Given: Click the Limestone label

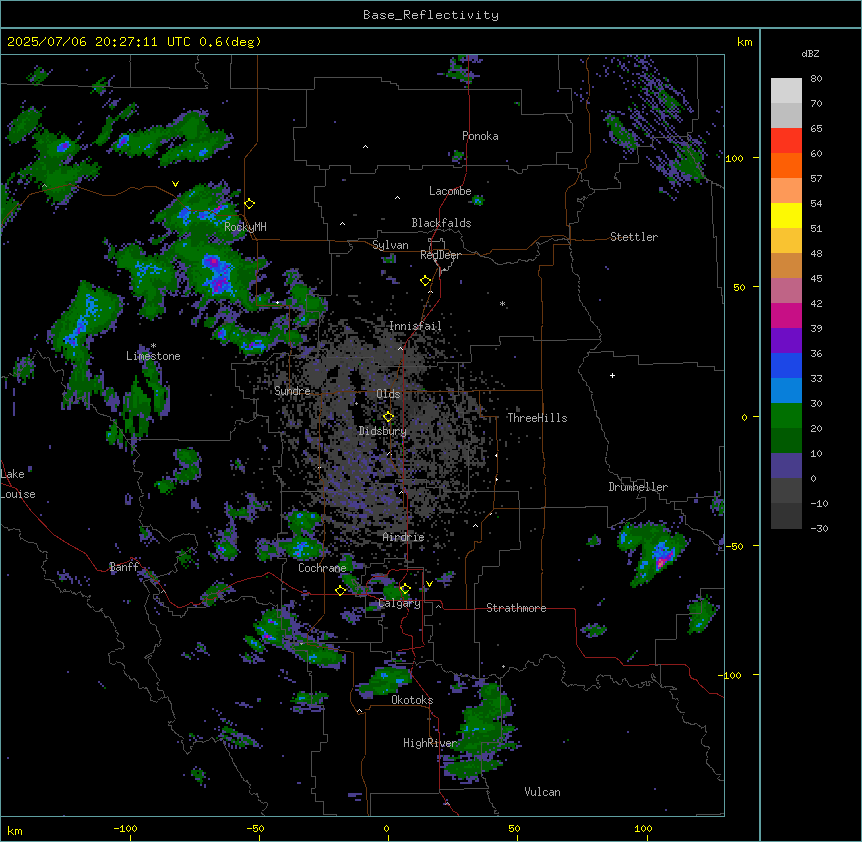Looking at the screenshot, I should tap(153, 356).
